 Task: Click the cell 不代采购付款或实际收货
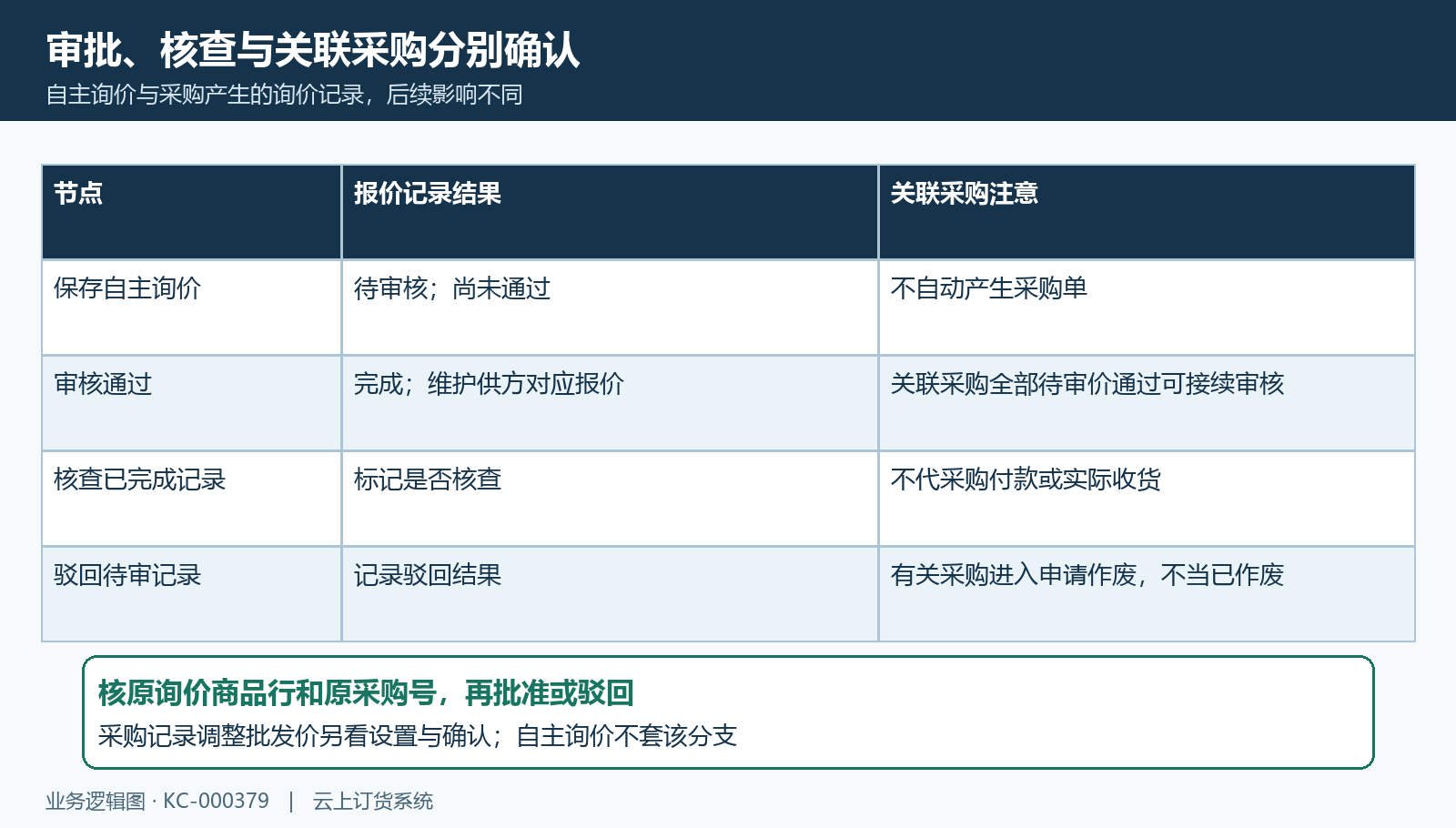point(1147,499)
